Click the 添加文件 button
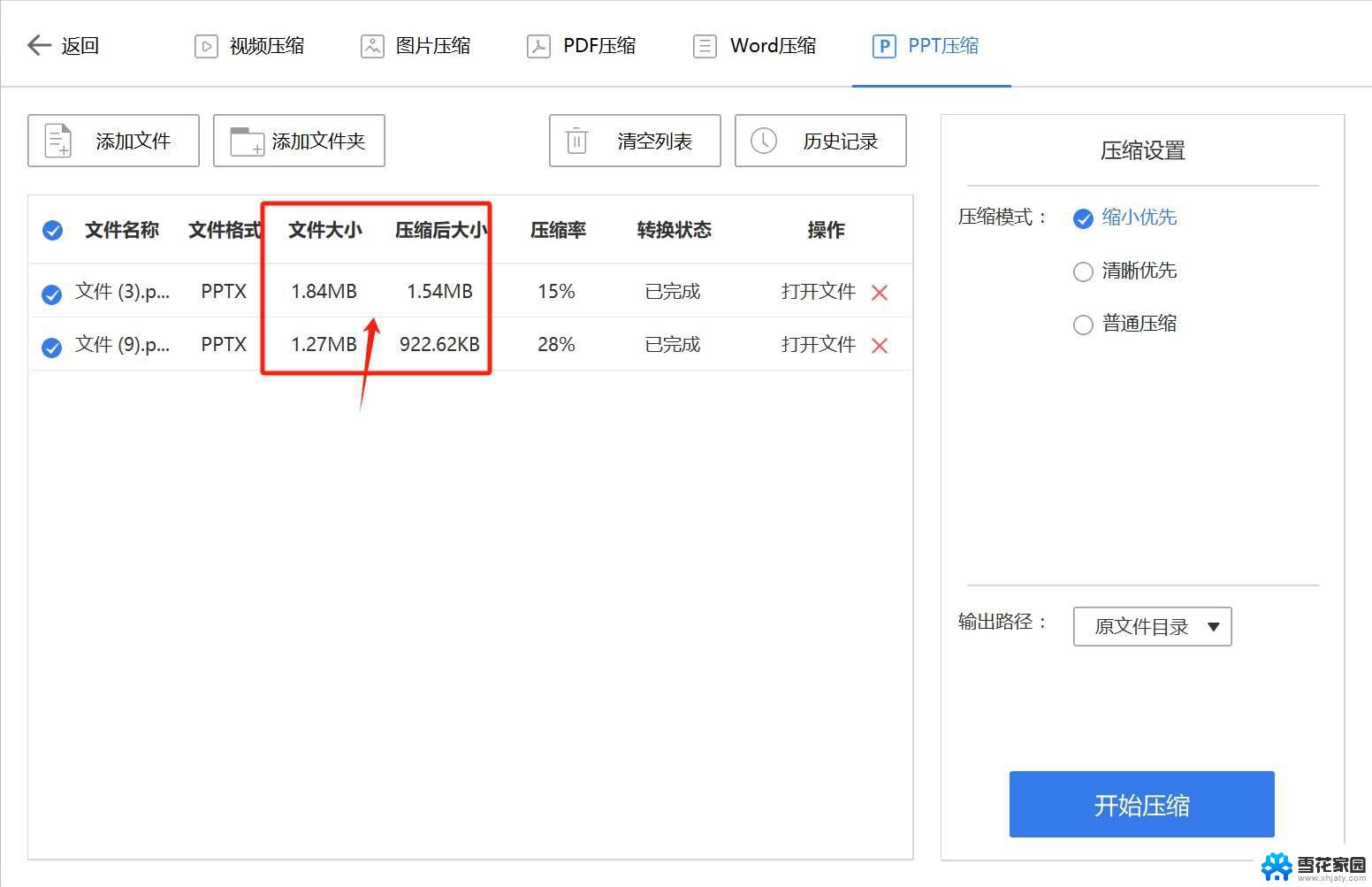 [113, 141]
